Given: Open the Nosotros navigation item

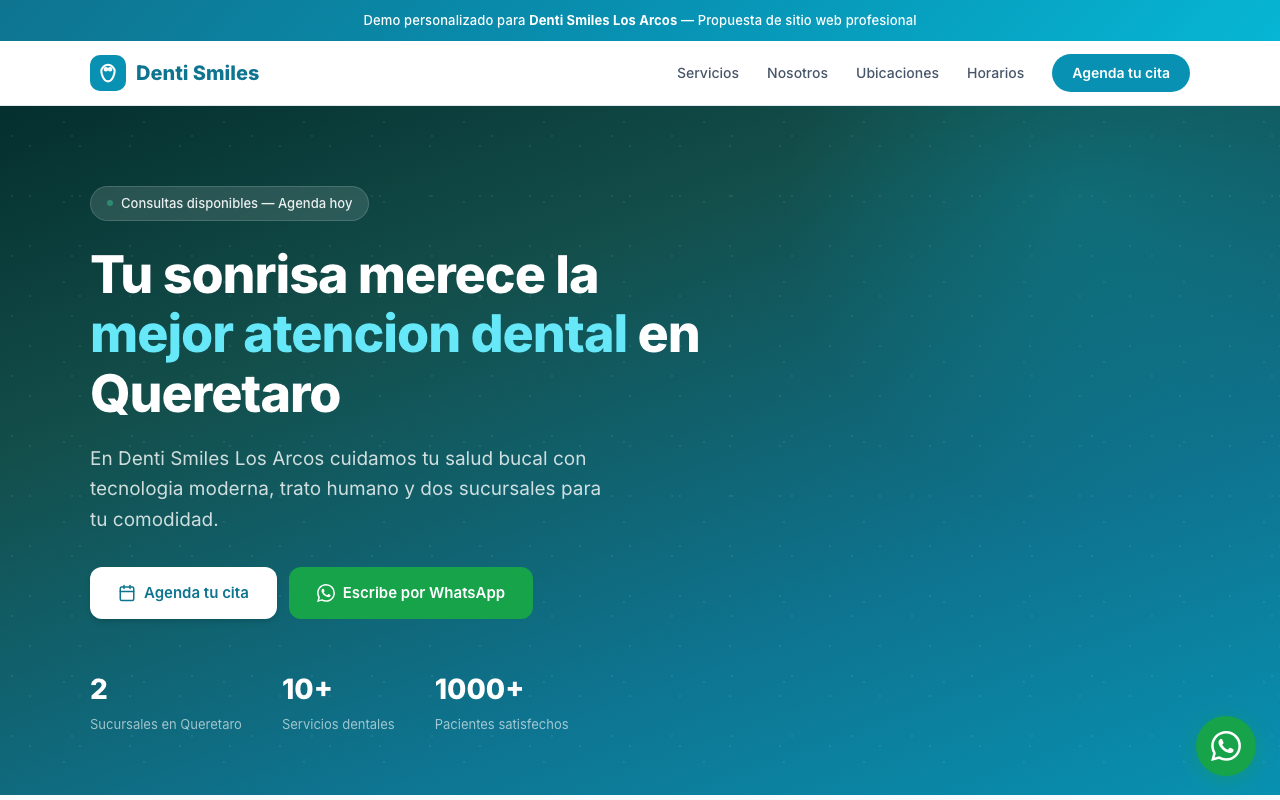Looking at the screenshot, I should [x=797, y=73].
